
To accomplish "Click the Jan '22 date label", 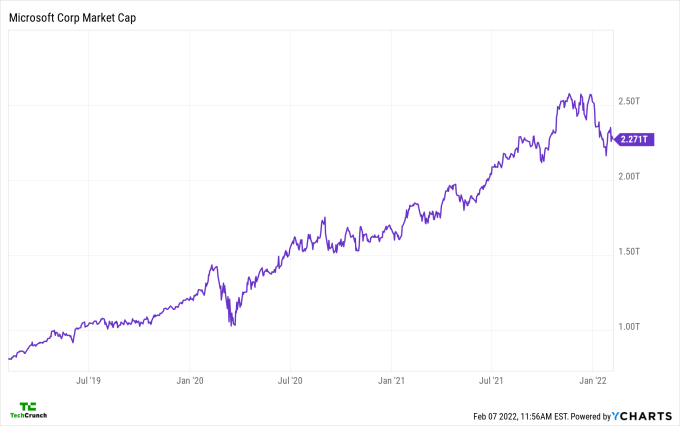I will tap(594, 380).
